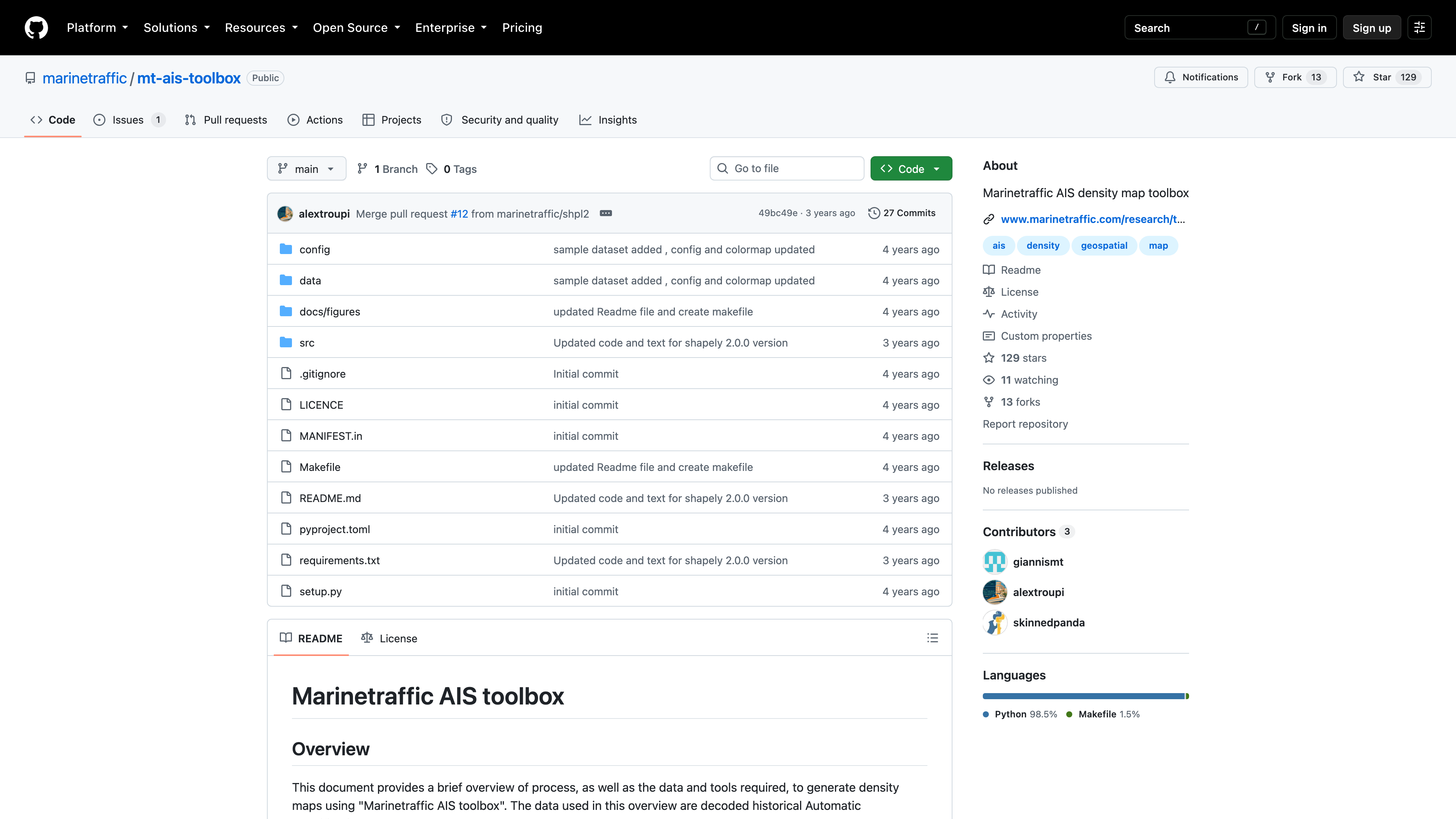Image resolution: width=1456 pixels, height=819 pixels.
Task: Click the Python blue language dot
Action: coord(986,714)
